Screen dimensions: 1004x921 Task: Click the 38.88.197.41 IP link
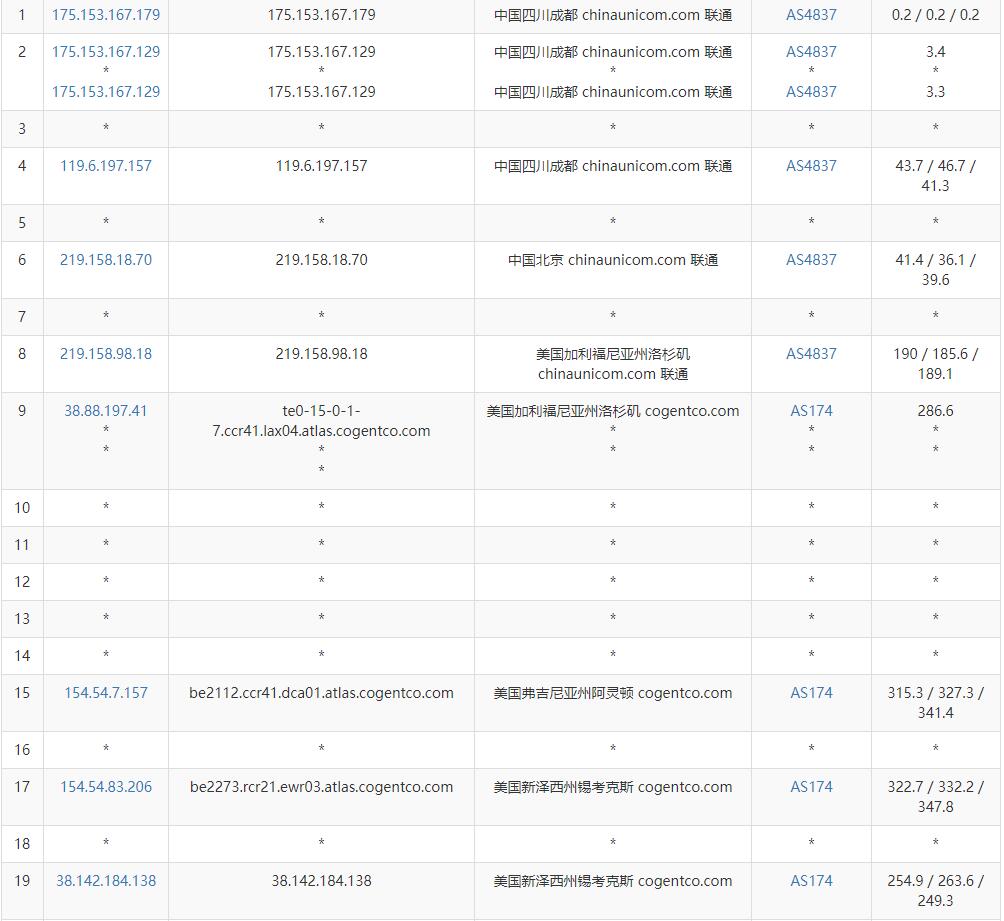[x=106, y=411]
